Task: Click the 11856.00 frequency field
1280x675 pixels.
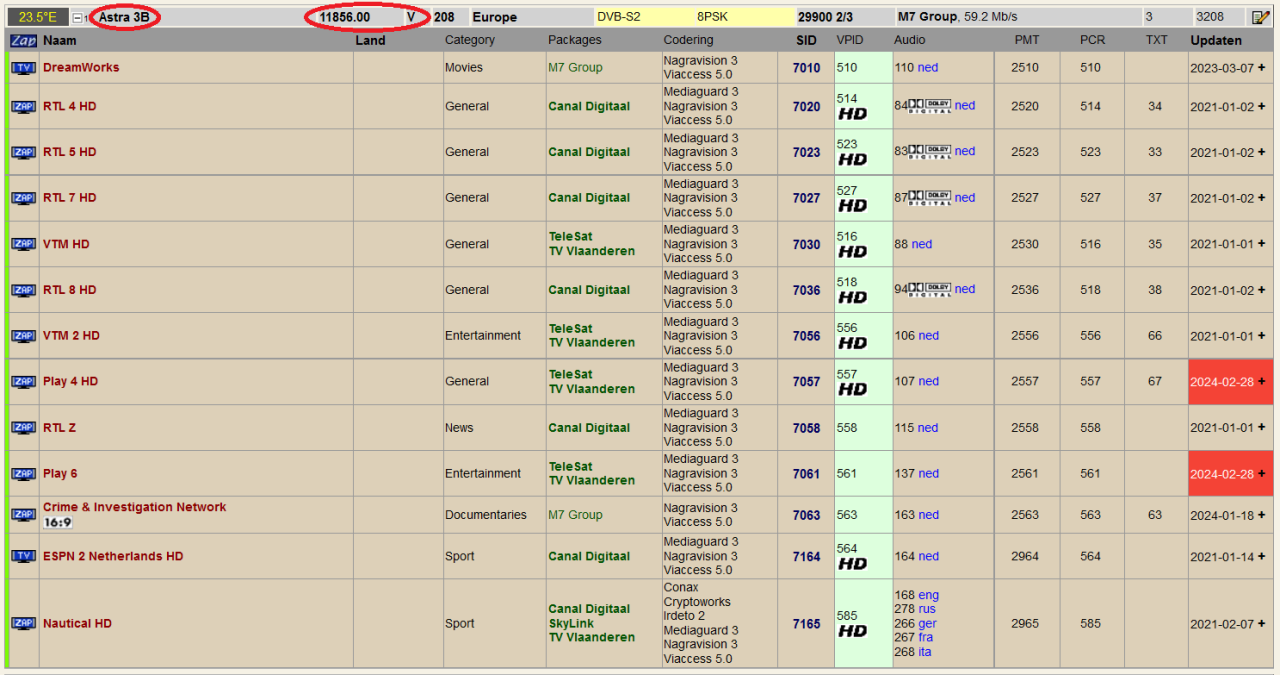Action: [x=345, y=16]
